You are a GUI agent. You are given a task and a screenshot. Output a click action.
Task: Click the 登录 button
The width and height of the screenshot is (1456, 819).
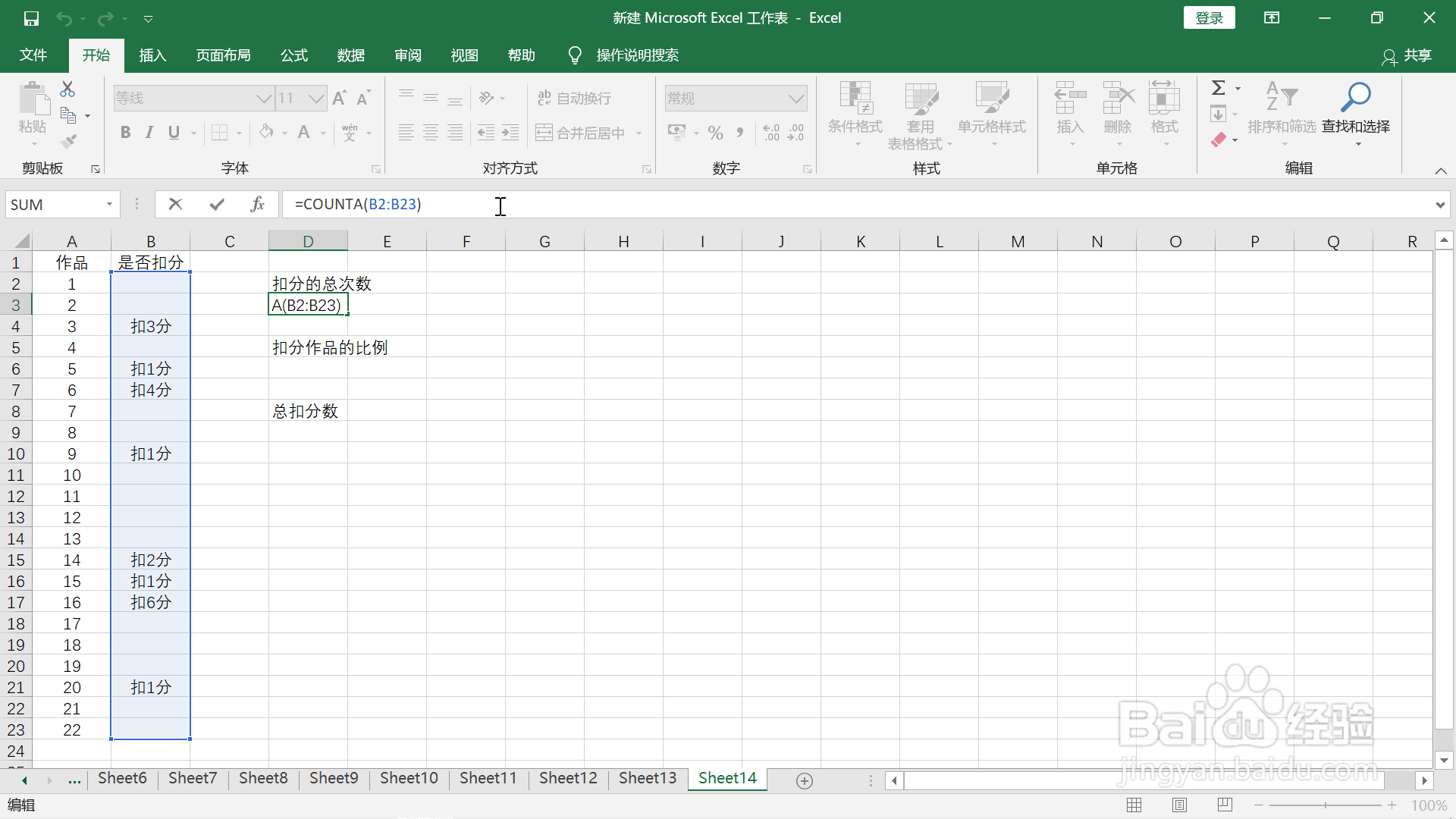pos(1209,17)
